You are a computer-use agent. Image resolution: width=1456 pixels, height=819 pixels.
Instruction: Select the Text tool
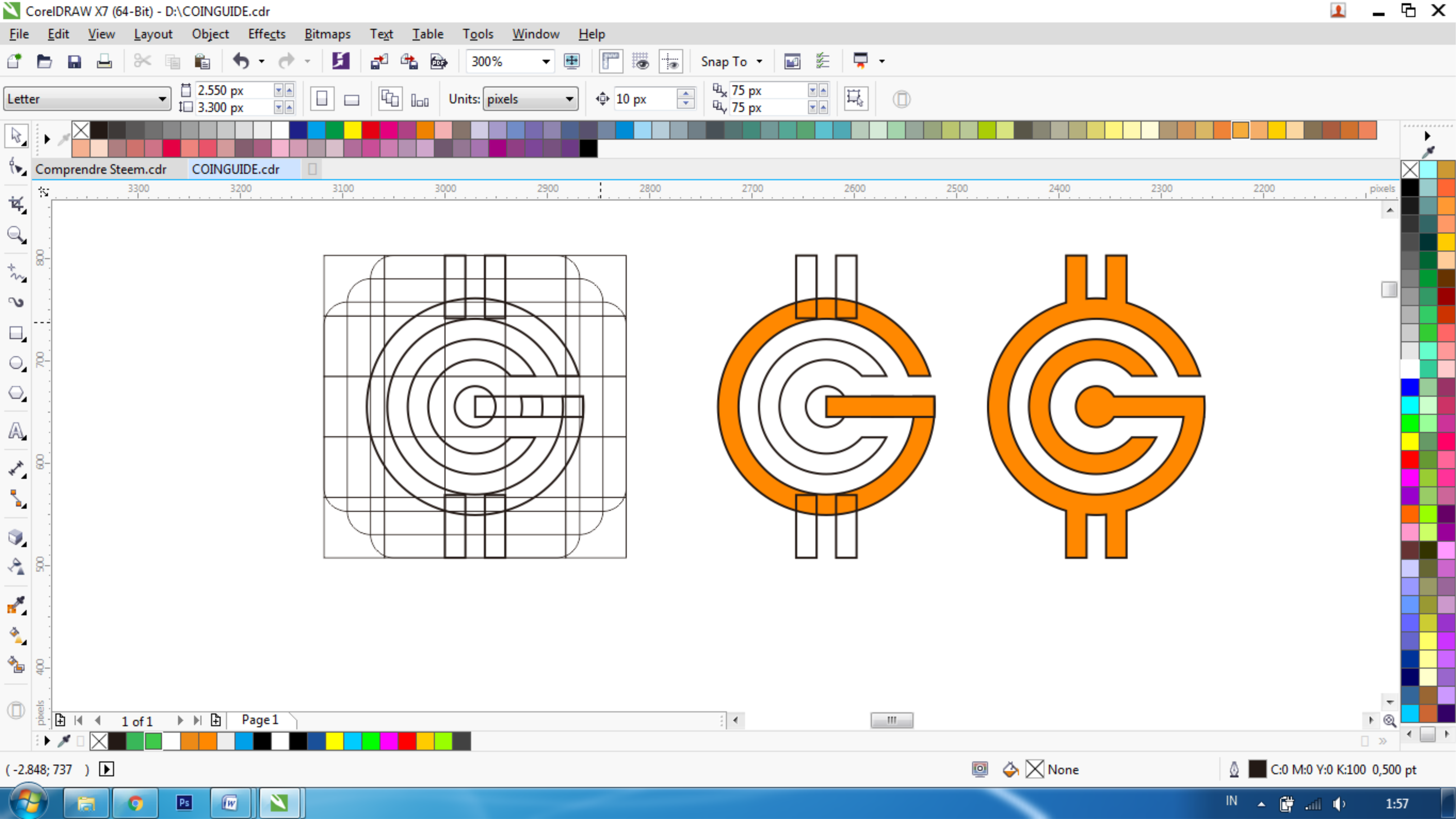coord(16,432)
